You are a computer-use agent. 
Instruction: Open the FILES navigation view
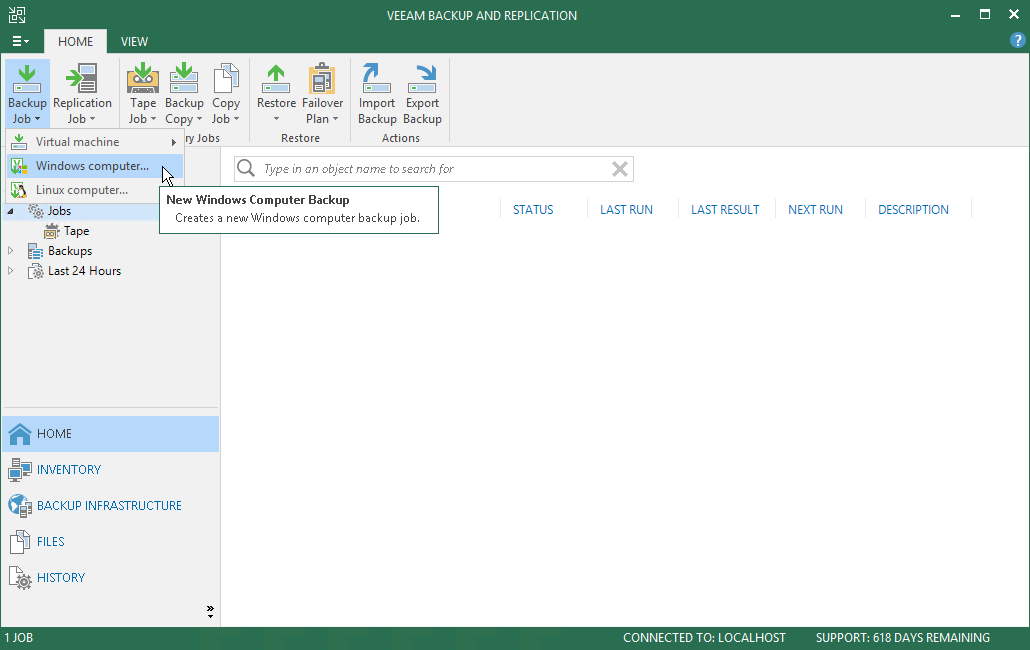click(x=110, y=542)
